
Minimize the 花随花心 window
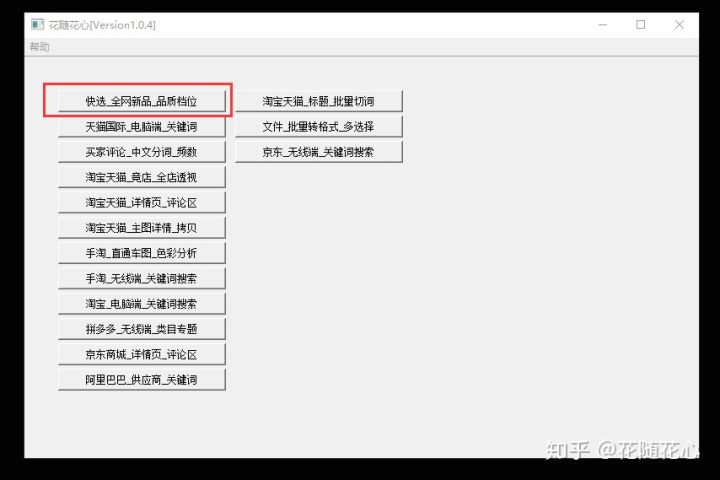click(x=603, y=25)
